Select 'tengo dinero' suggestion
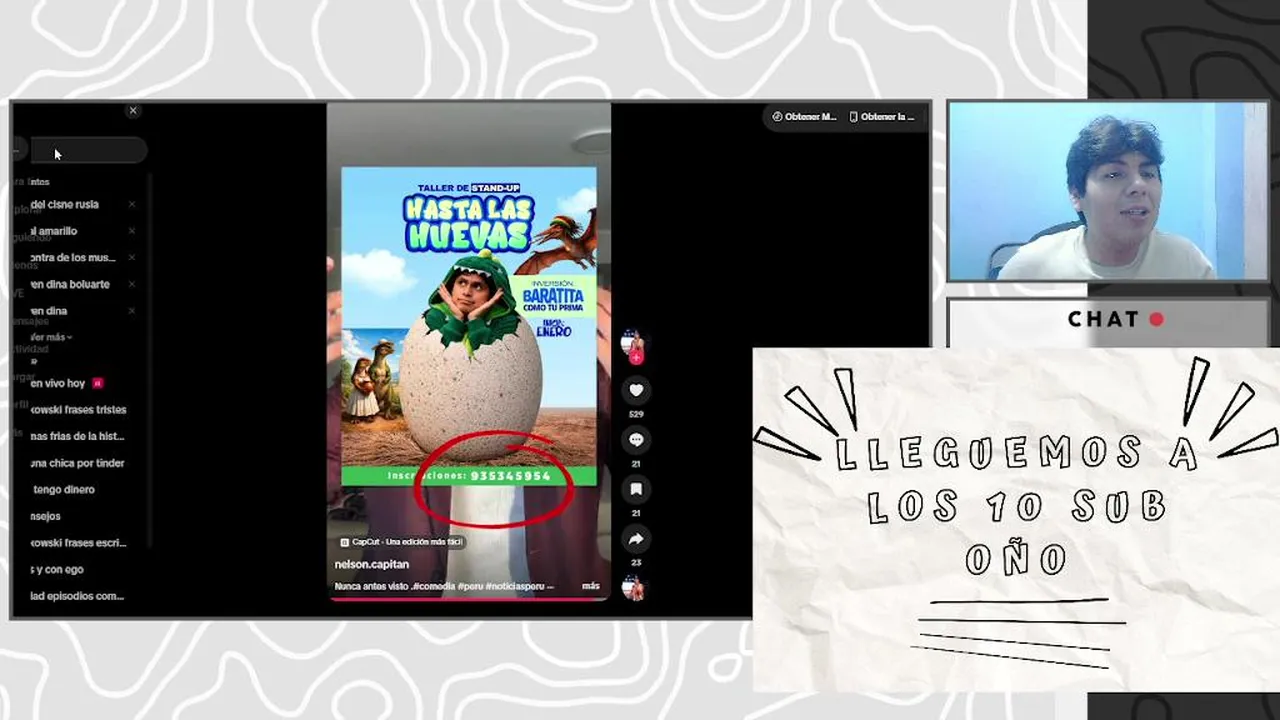The image size is (1280, 720). pos(64,489)
